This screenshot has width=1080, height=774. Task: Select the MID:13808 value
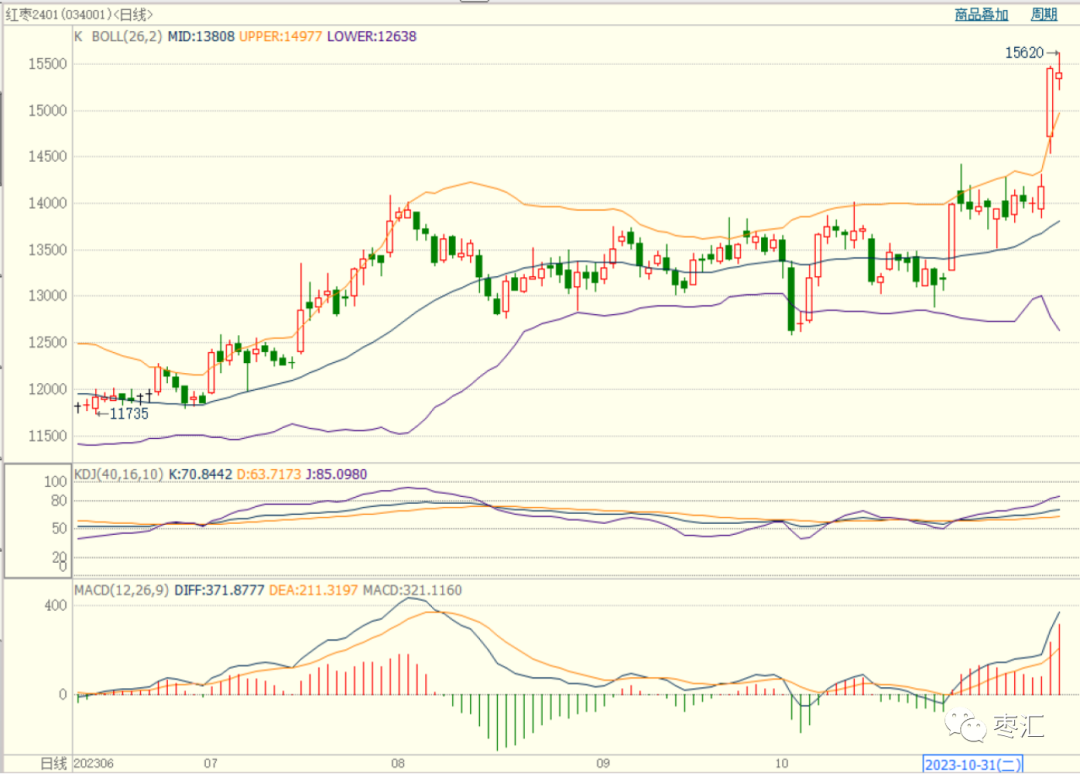[201, 36]
